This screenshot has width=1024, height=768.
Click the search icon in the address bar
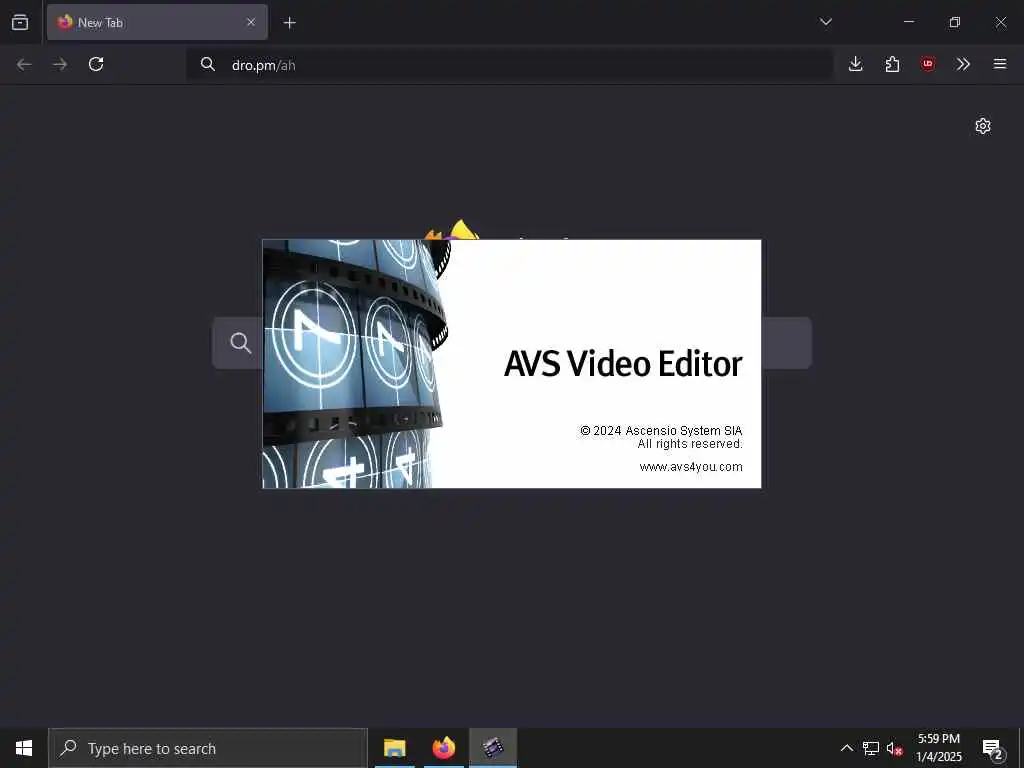coord(208,64)
